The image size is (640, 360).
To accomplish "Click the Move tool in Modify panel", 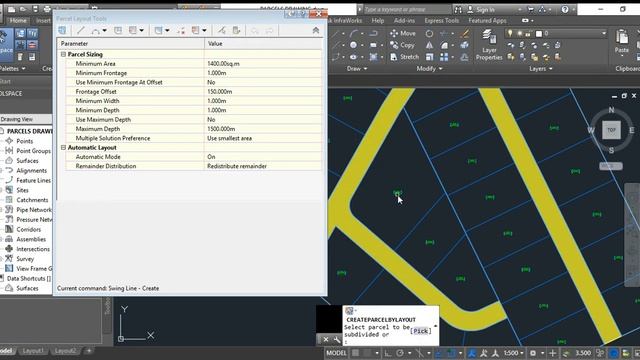I will pyautogui.click(x=402, y=33).
